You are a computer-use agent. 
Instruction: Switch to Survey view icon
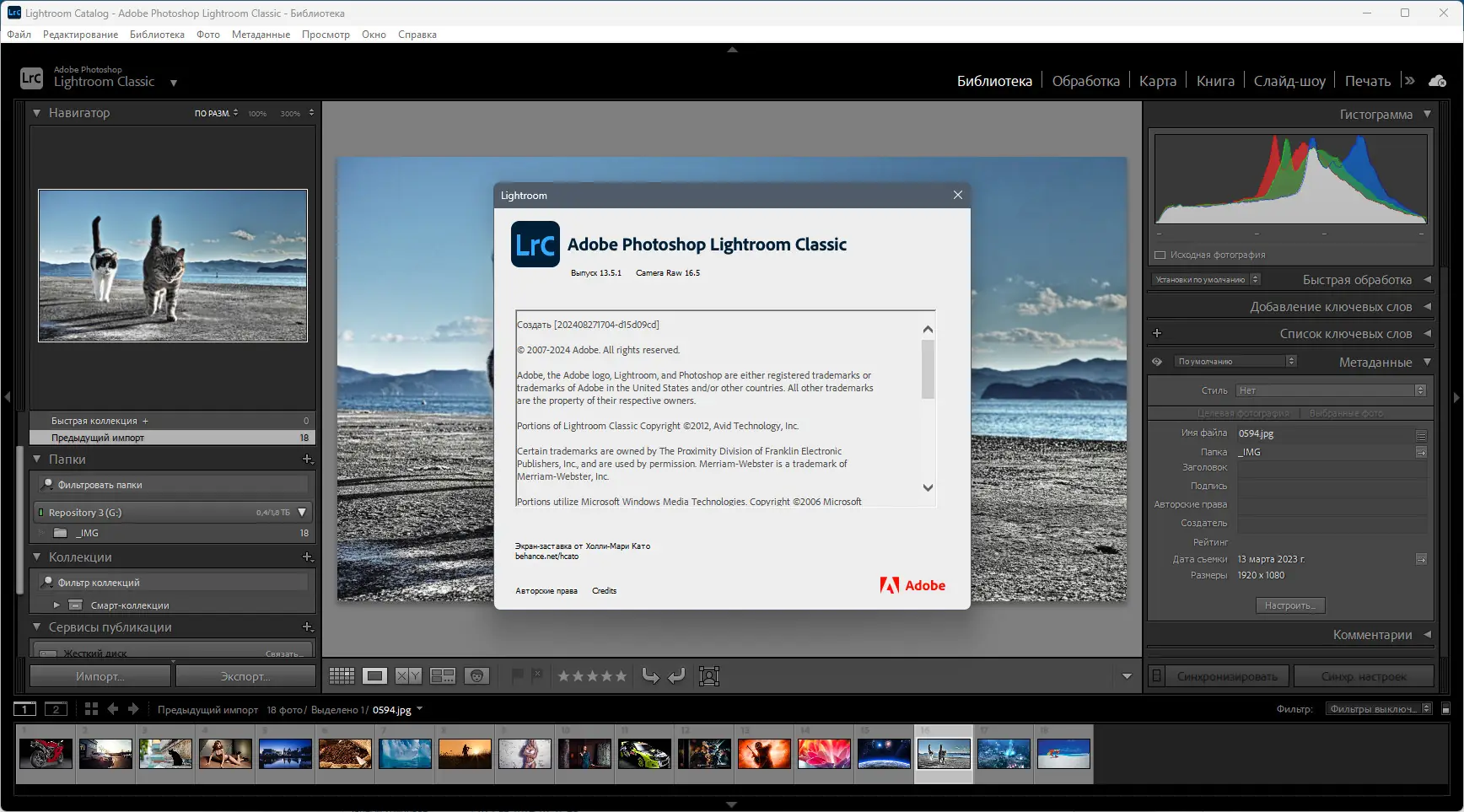(x=443, y=675)
